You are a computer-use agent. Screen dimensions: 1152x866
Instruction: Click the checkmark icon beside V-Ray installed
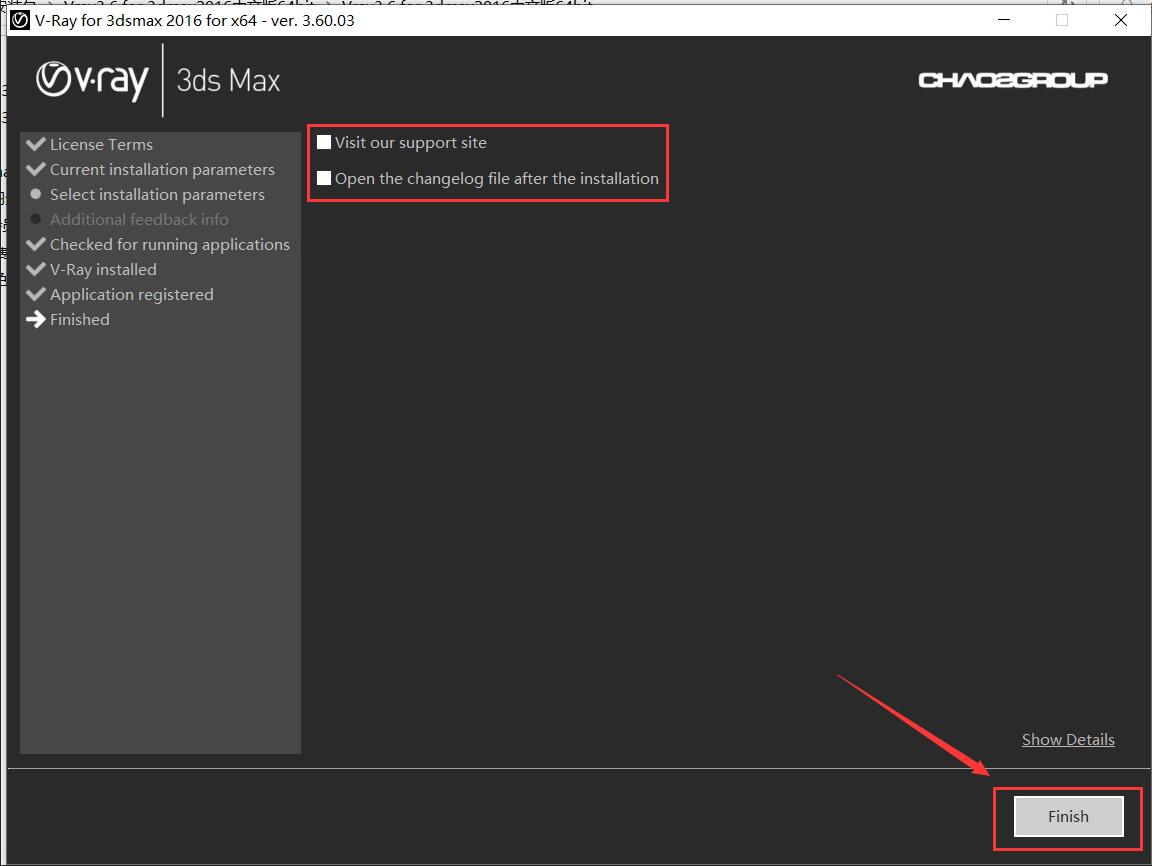point(36,269)
